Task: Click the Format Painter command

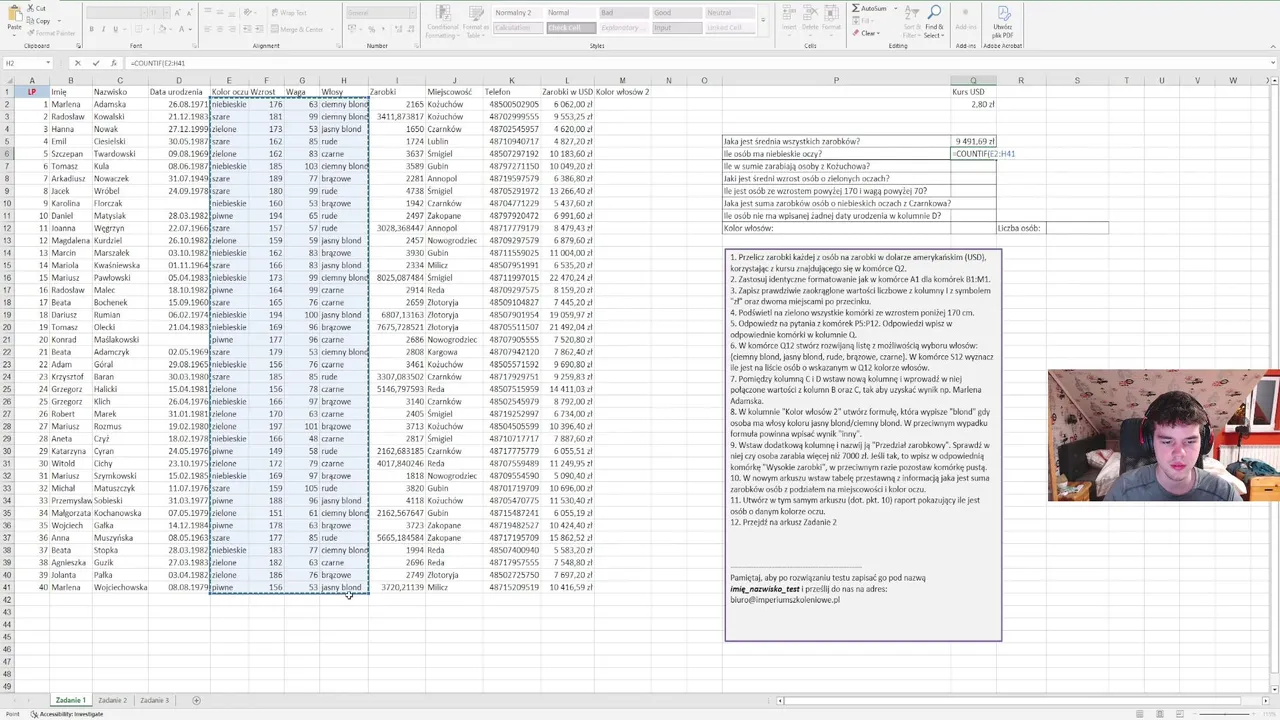Action: [51, 32]
